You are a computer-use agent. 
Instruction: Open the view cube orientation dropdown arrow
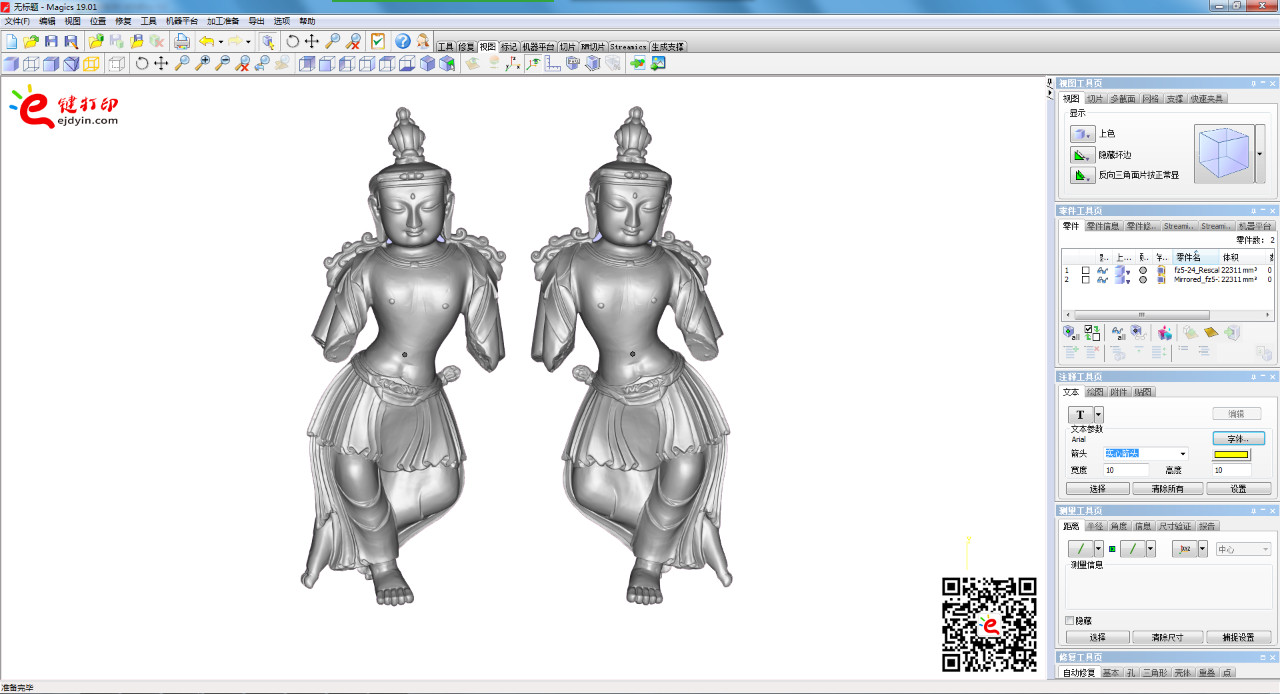tap(1259, 154)
